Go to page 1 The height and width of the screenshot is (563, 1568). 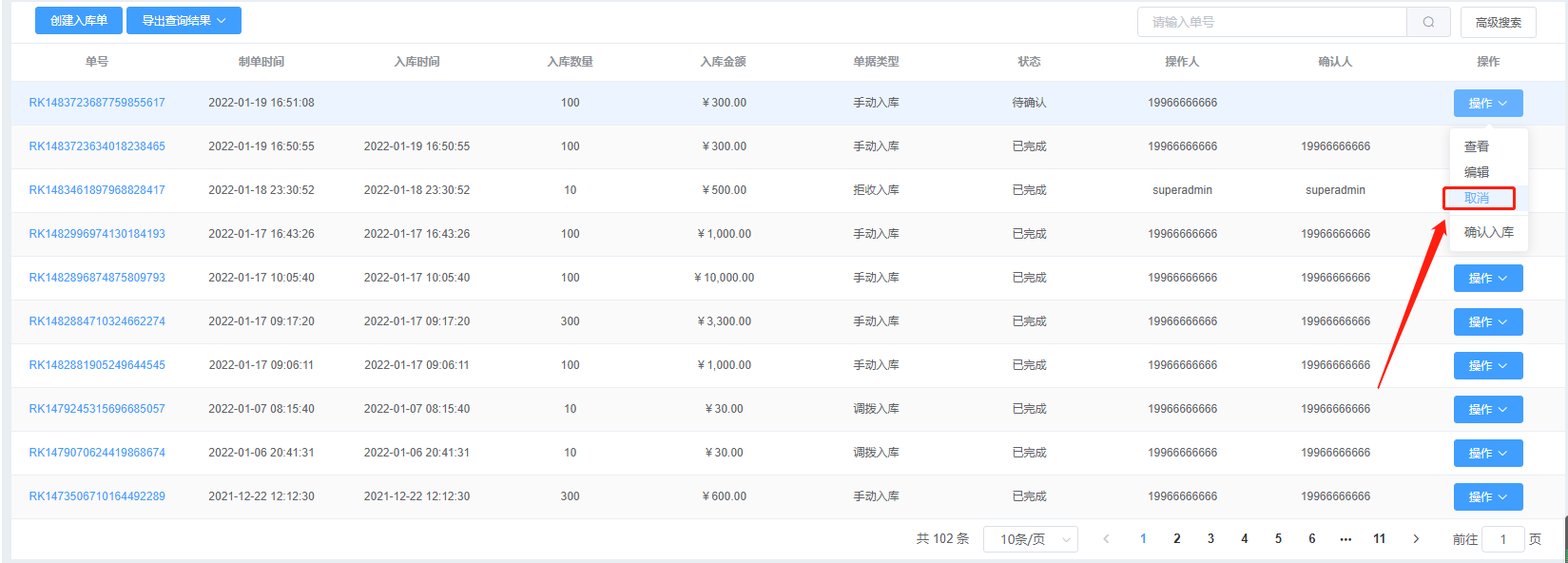1143,539
